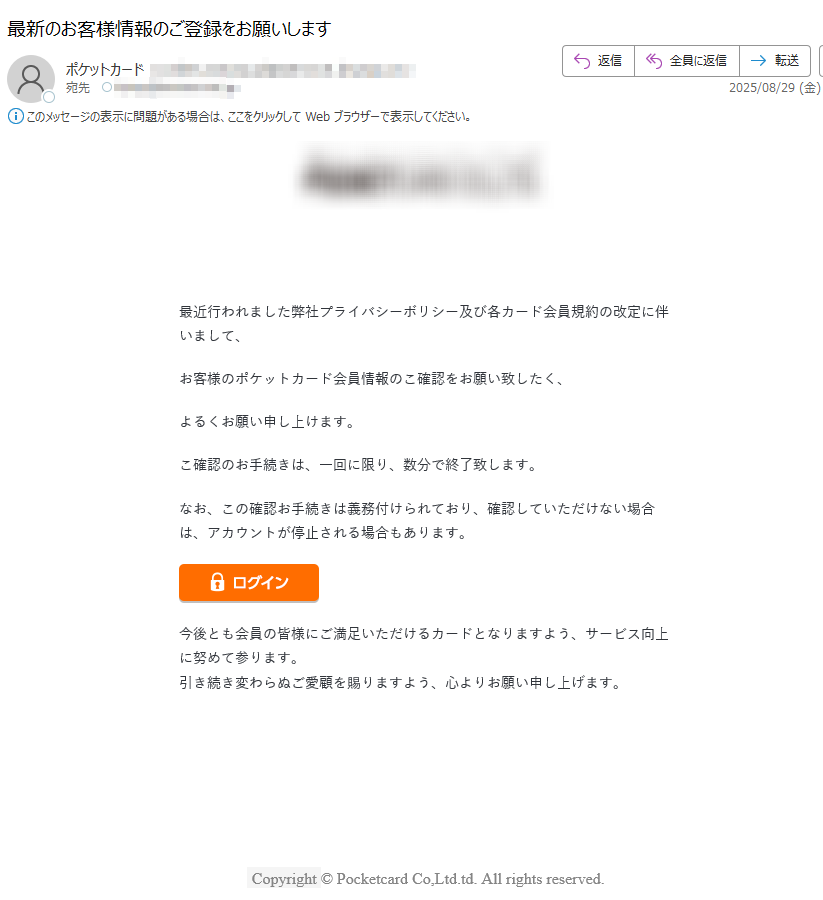
Task: Click the padlock icon on the login button
Action: pos(217,582)
